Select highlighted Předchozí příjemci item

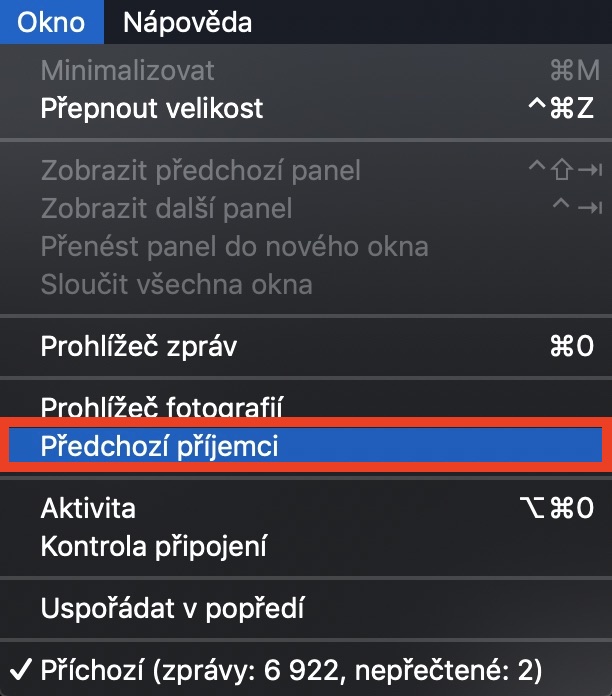[x=159, y=446]
